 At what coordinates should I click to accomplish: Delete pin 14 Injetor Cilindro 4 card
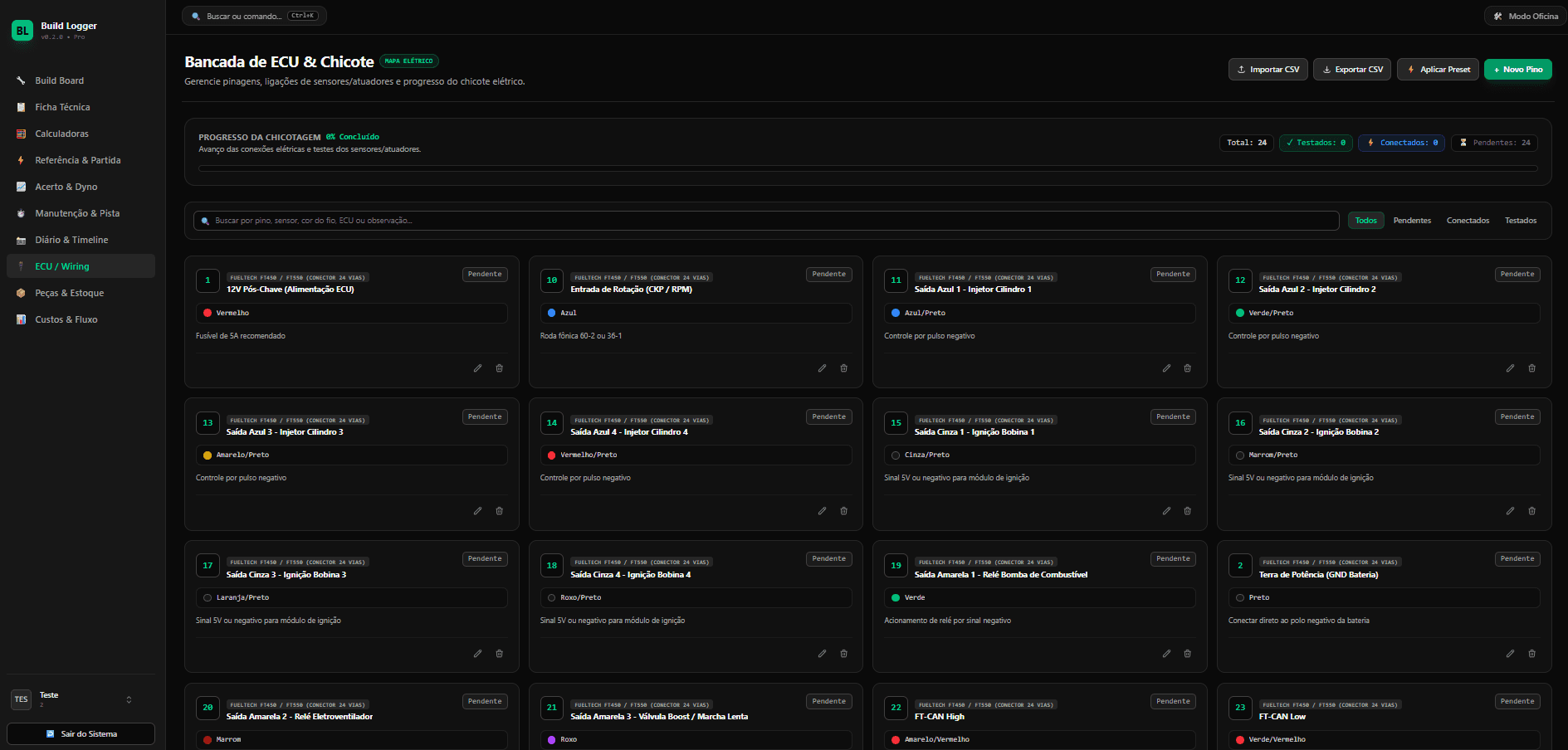pyautogui.click(x=844, y=511)
